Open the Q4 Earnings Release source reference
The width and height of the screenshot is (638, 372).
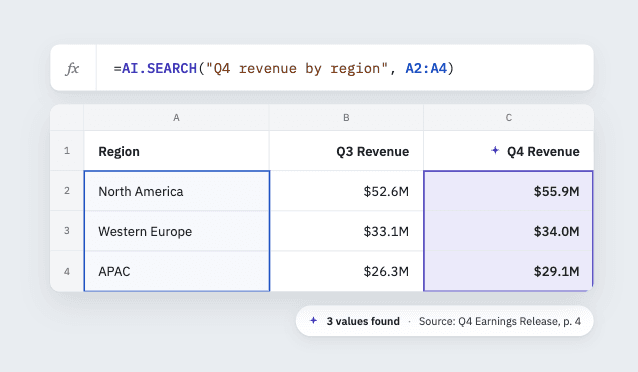(500, 321)
